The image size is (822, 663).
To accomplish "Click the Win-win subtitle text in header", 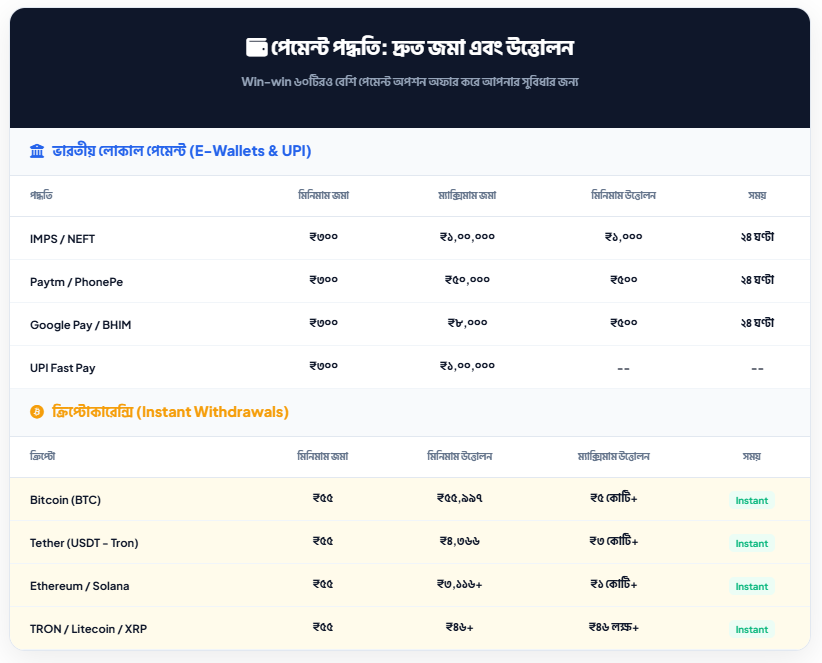I will [410, 81].
